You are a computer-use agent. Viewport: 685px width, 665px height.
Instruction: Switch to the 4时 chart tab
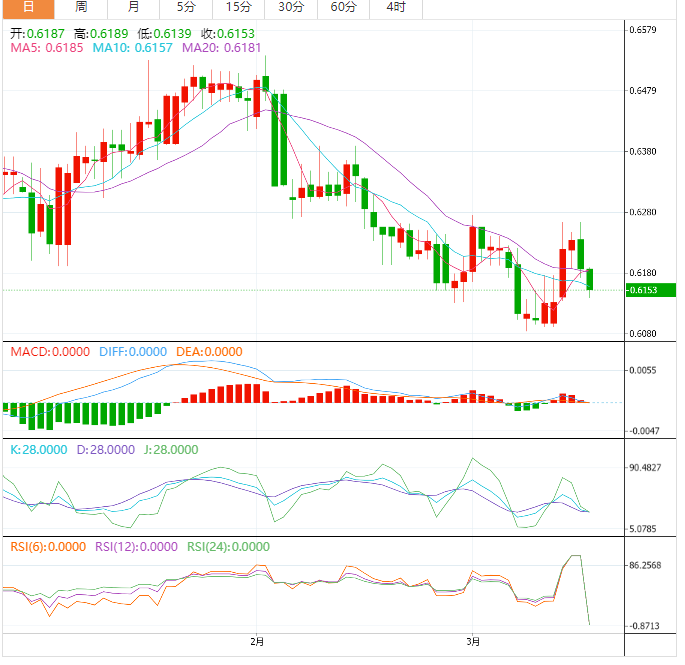pyautogui.click(x=395, y=8)
